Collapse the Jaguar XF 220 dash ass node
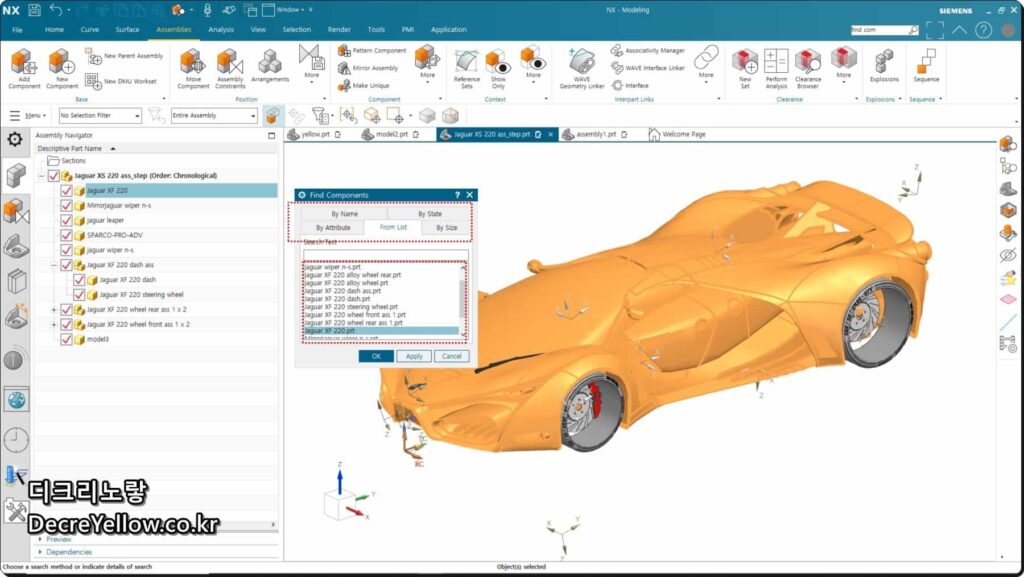The height and width of the screenshot is (577, 1024). pyautogui.click(x=54, y=265)
